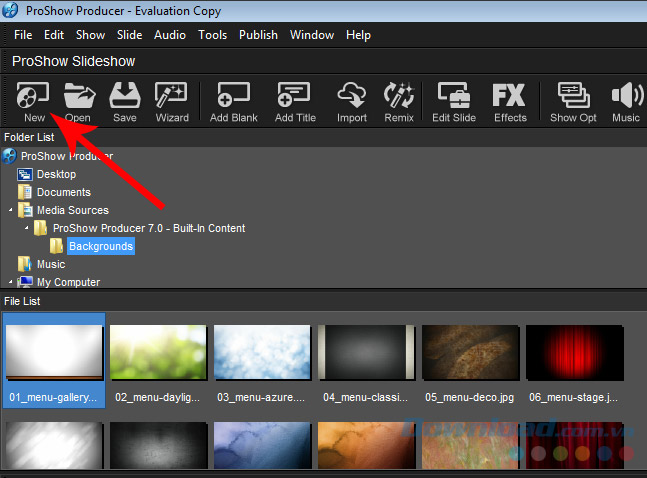Save the show using Save icon
The image size is (647, 478).
tap(125, 102)
